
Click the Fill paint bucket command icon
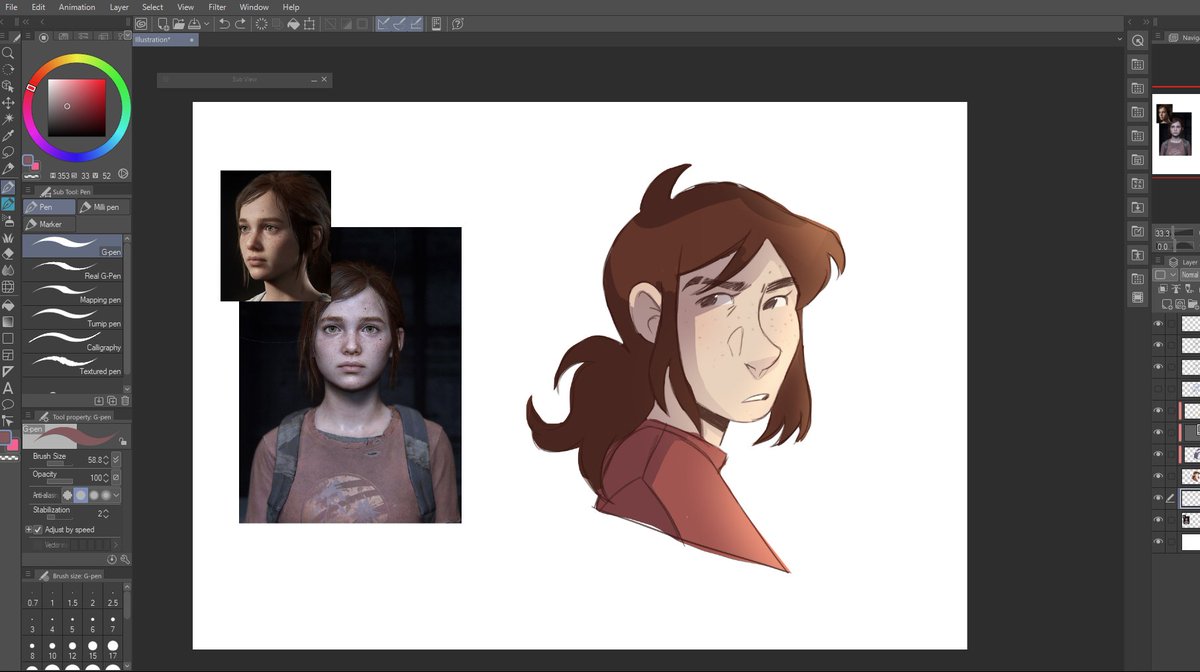294,23
